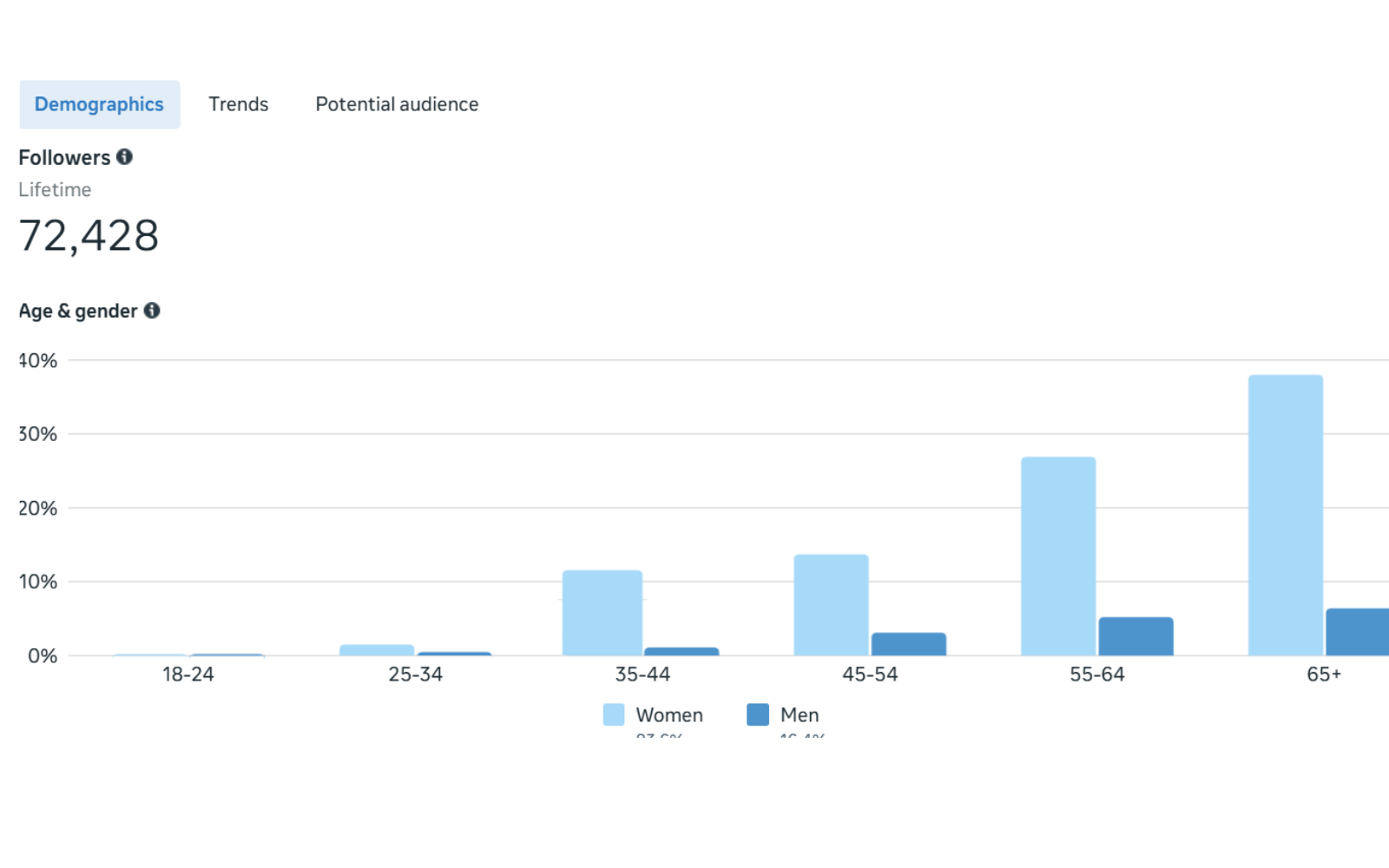Switch to the Demographics tab

pos(99,105)
